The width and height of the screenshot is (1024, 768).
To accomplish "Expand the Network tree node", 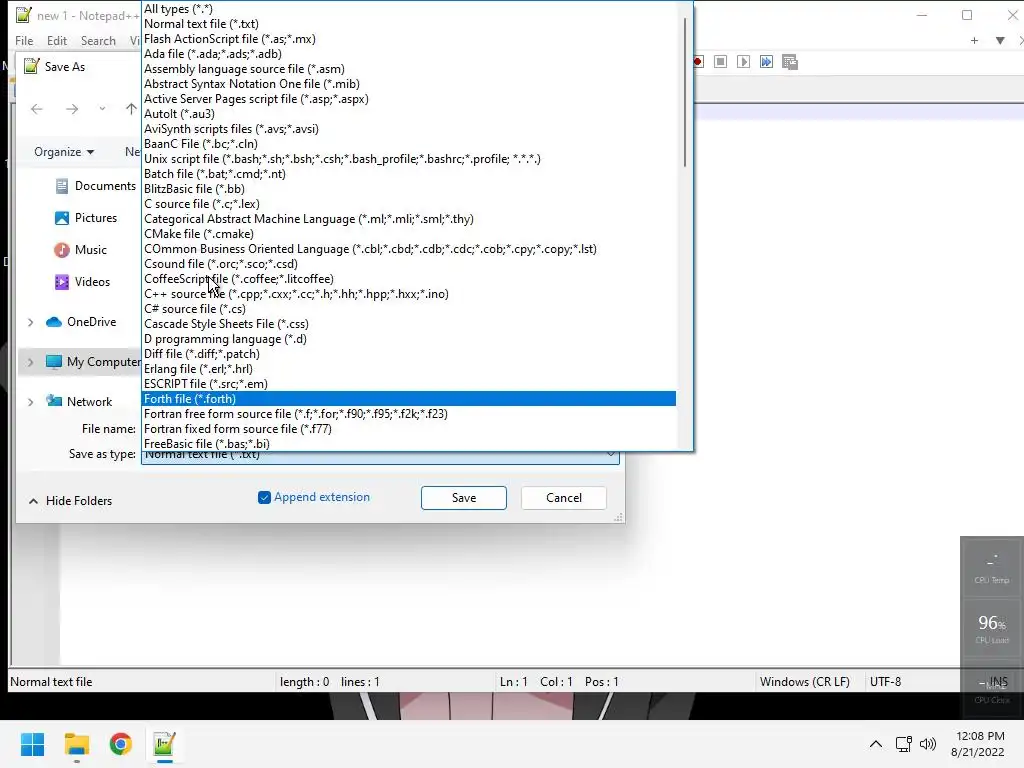I will pyautogui.click(x=30, y=402).
